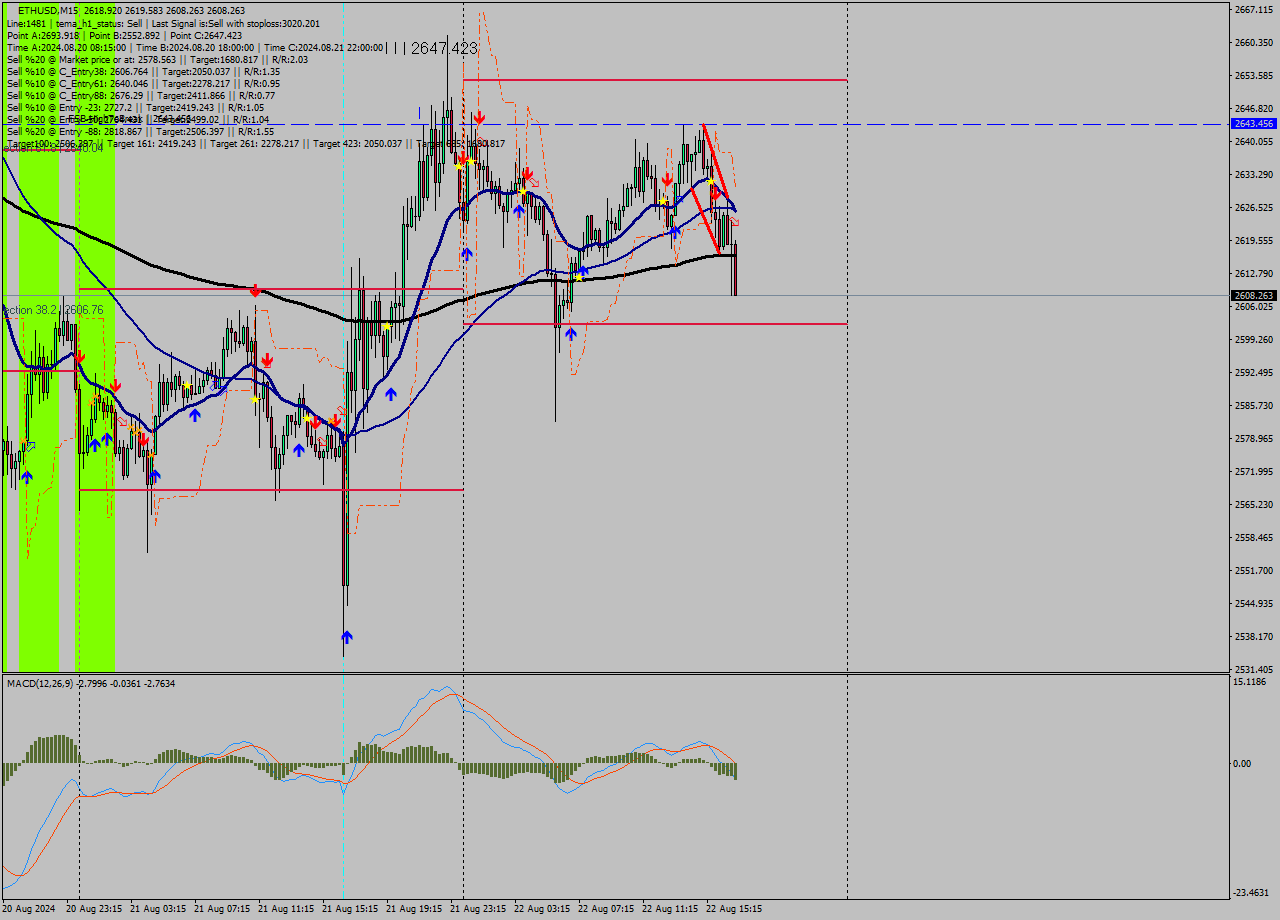Click the 2544.935 price axis label

[1254, 604]
